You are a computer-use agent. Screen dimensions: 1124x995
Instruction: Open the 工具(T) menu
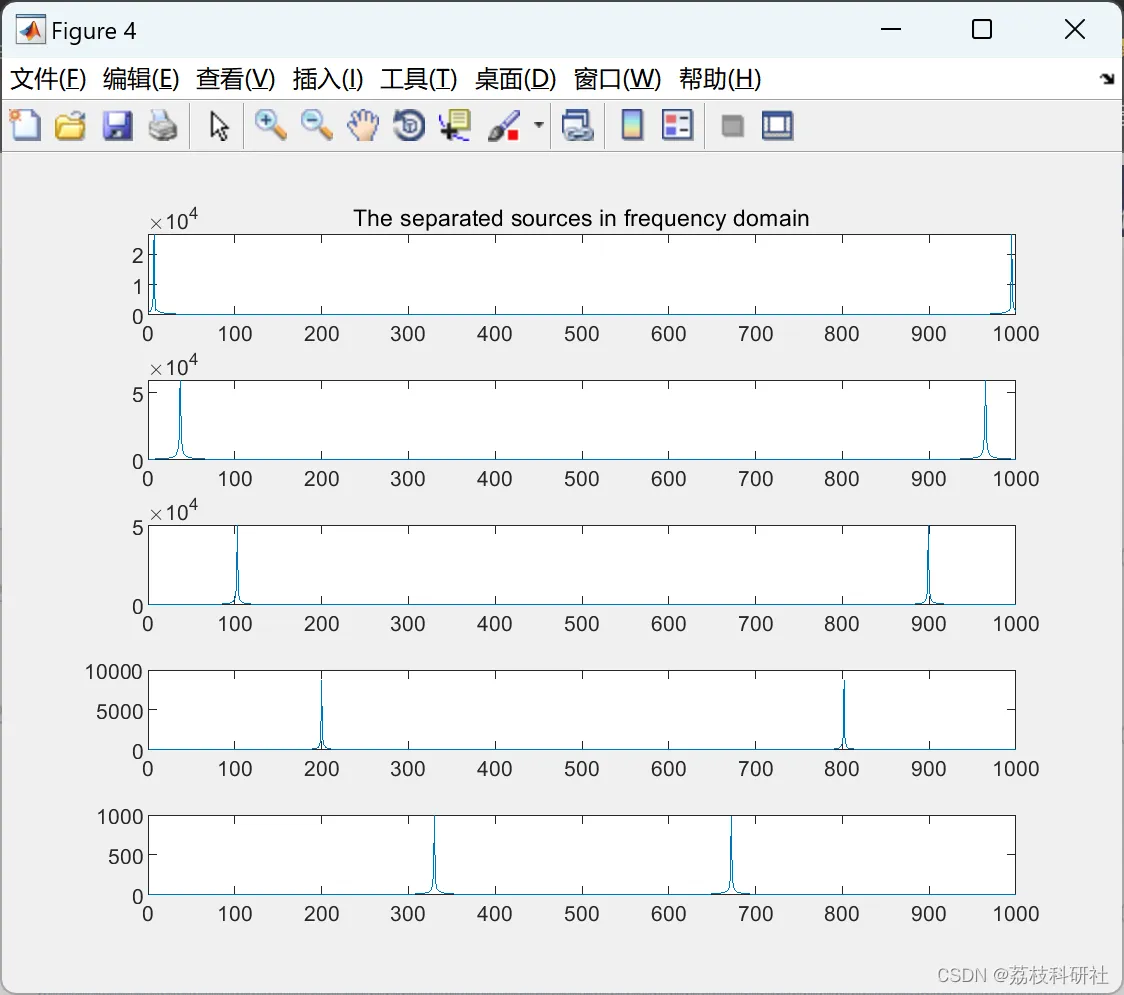tap(419, 79)
